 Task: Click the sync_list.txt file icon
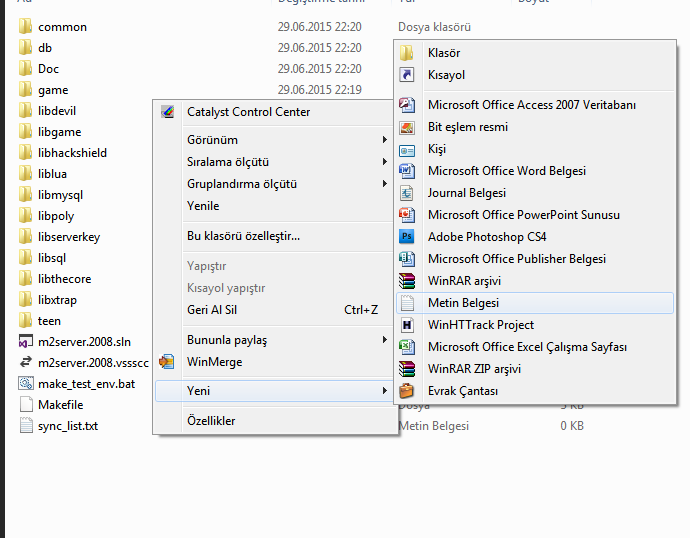click(26, 425)
